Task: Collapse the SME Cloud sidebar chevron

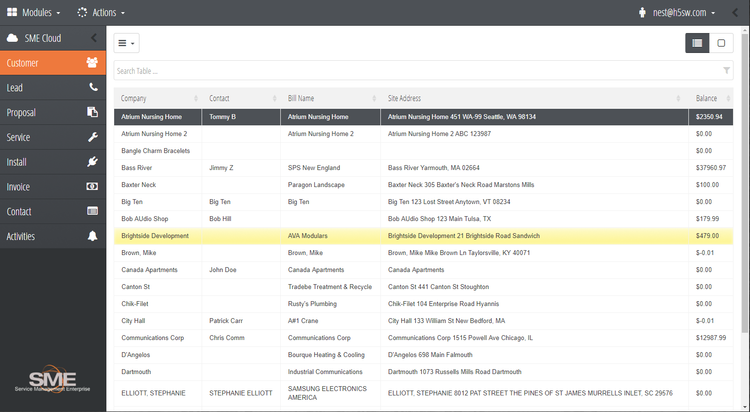Action: click(x=93, y=38)
